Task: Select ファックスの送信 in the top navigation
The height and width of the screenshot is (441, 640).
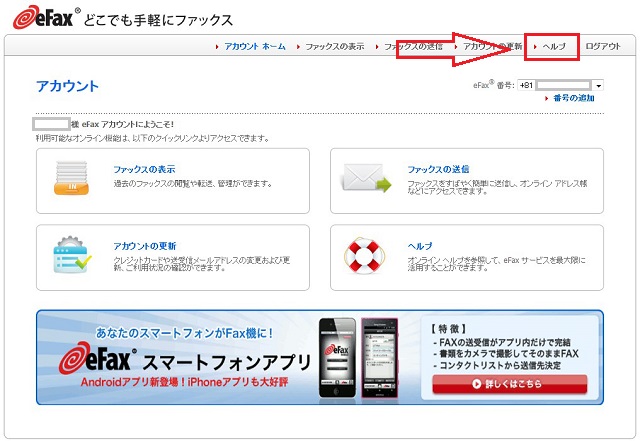Action: pos(413,47)
